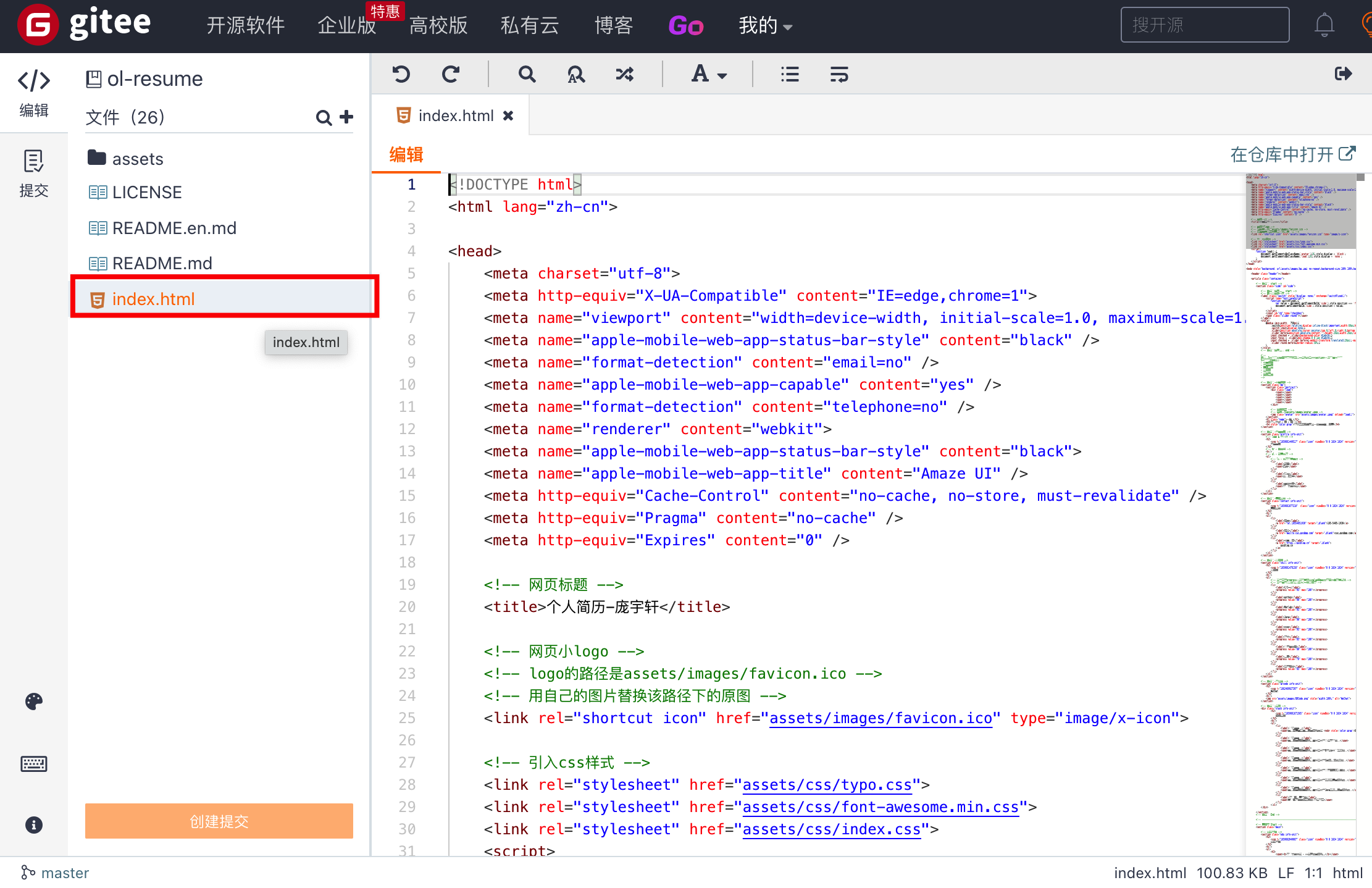Screen dimensions: 1372x888
Task: Open 私有云 menu item
Action: [530, 25]
